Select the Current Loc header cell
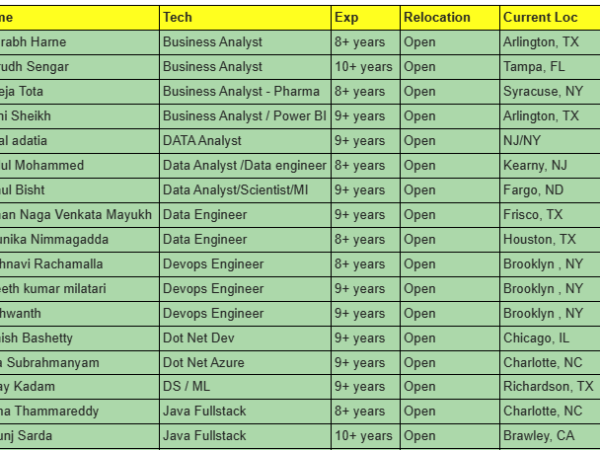Screen dimensions: 600x450 (x=548, y=18)
